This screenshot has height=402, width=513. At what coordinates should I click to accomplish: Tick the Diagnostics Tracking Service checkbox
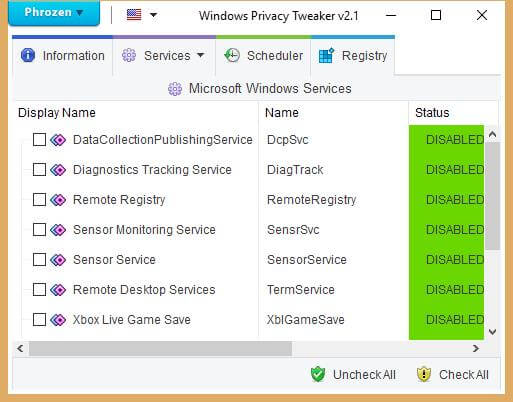(39, 170)
